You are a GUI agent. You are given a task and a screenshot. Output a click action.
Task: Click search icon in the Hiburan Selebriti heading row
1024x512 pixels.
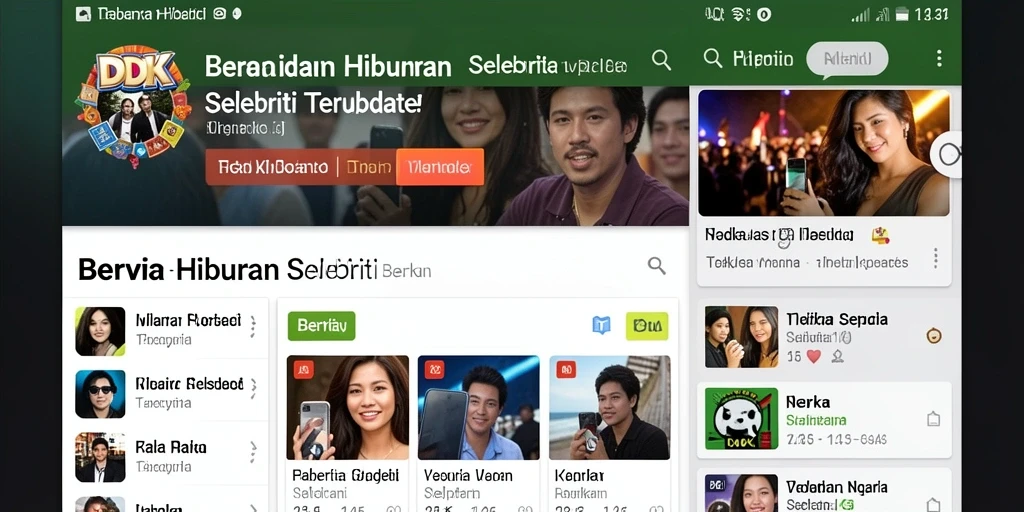(656, 265)
